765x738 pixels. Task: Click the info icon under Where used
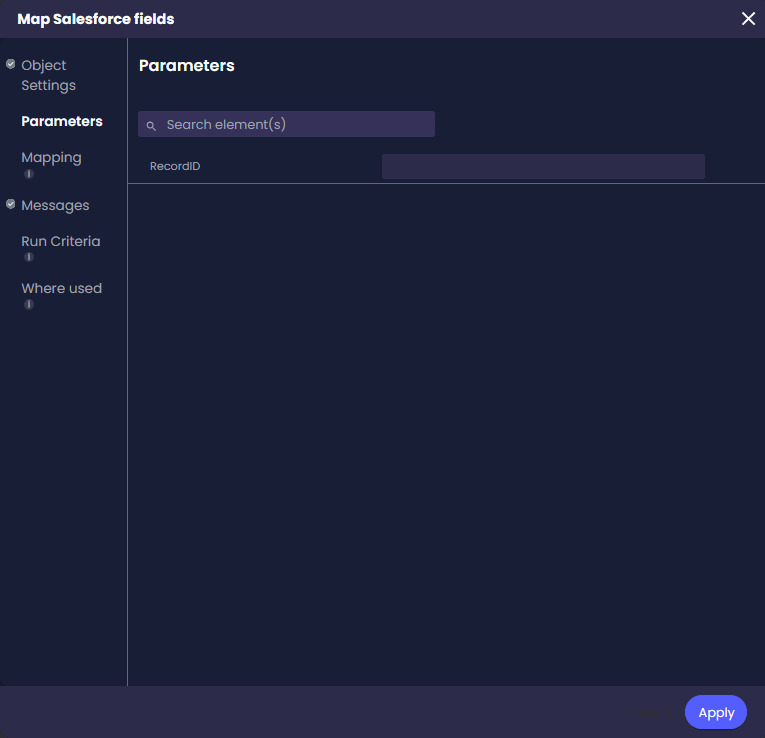pyautogui.click(x=29, y=304)
